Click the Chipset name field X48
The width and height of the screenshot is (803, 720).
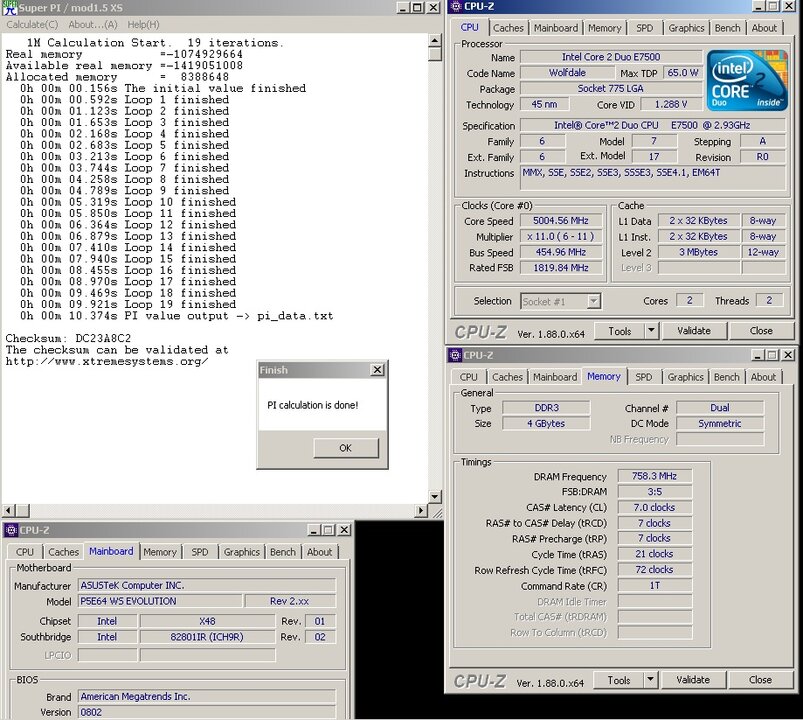coord(207,621)
